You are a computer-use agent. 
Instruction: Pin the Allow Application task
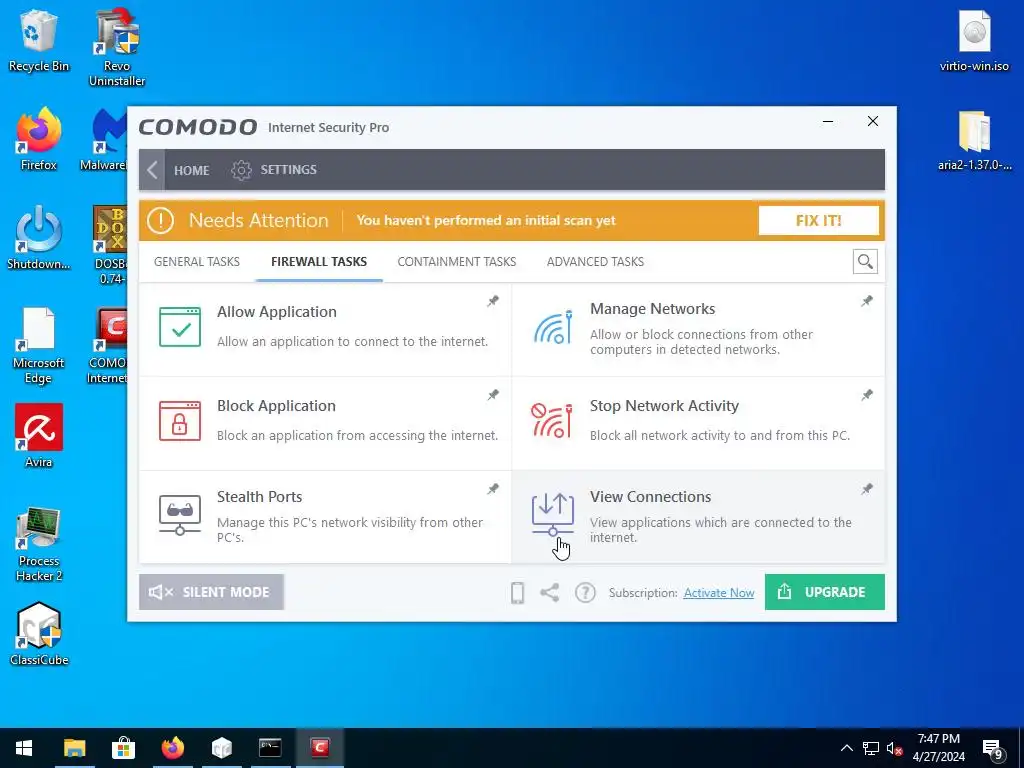(493, 301)
